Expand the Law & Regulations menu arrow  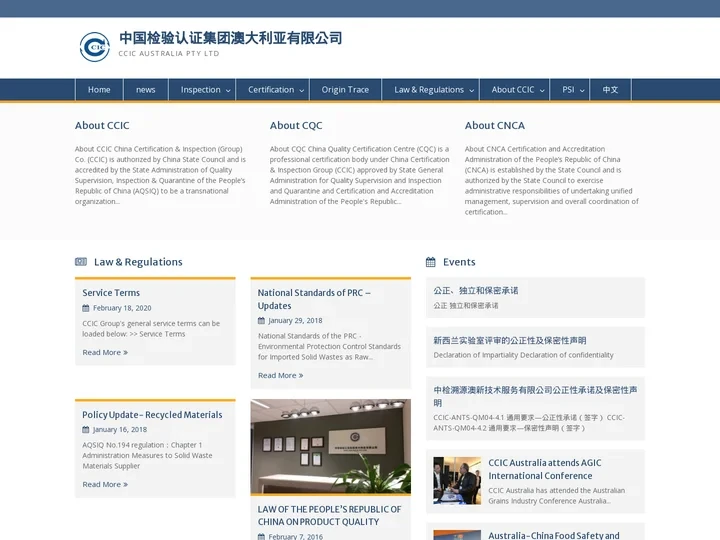472,90
